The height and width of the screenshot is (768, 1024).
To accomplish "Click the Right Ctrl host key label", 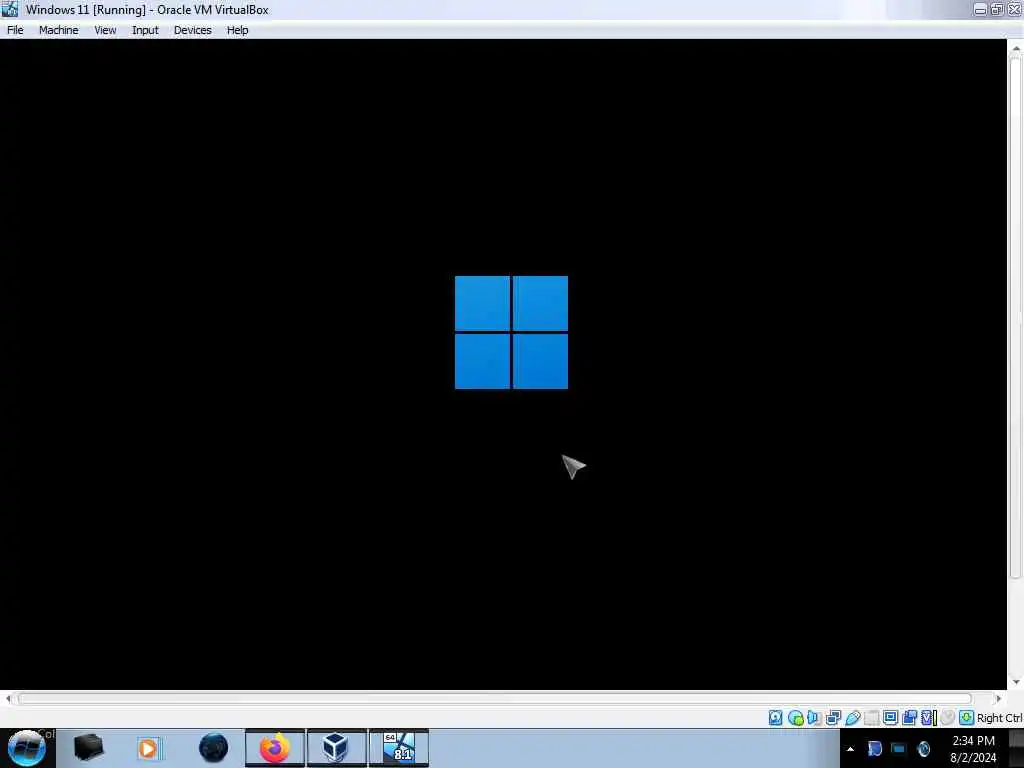I will 1000,718.
